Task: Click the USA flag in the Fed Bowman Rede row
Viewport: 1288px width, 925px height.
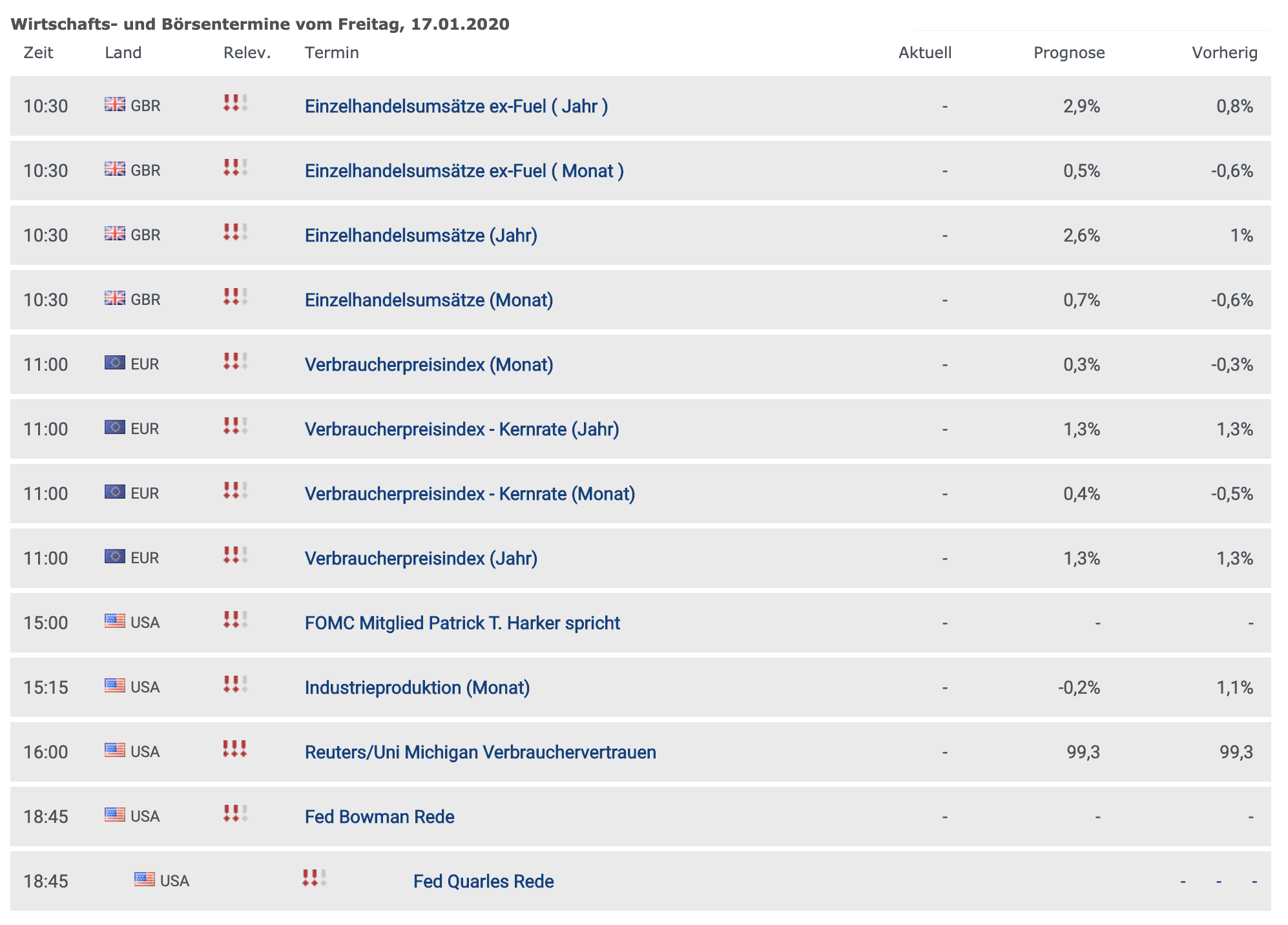Action: click(115, 815)
